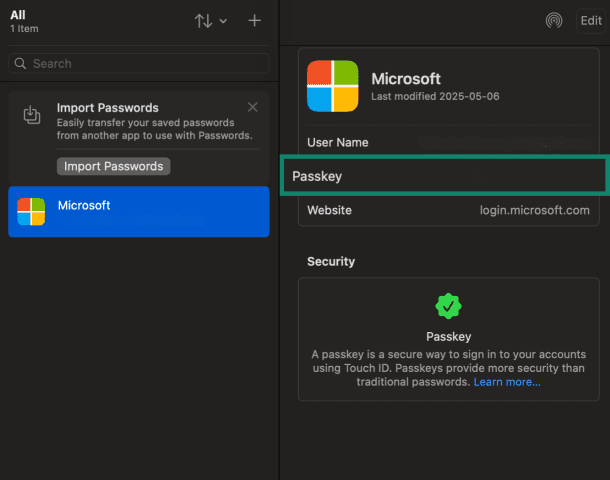The height and width of the screenshot is (480, 610).
Task: Open the Learn more link
Action: 507,382
